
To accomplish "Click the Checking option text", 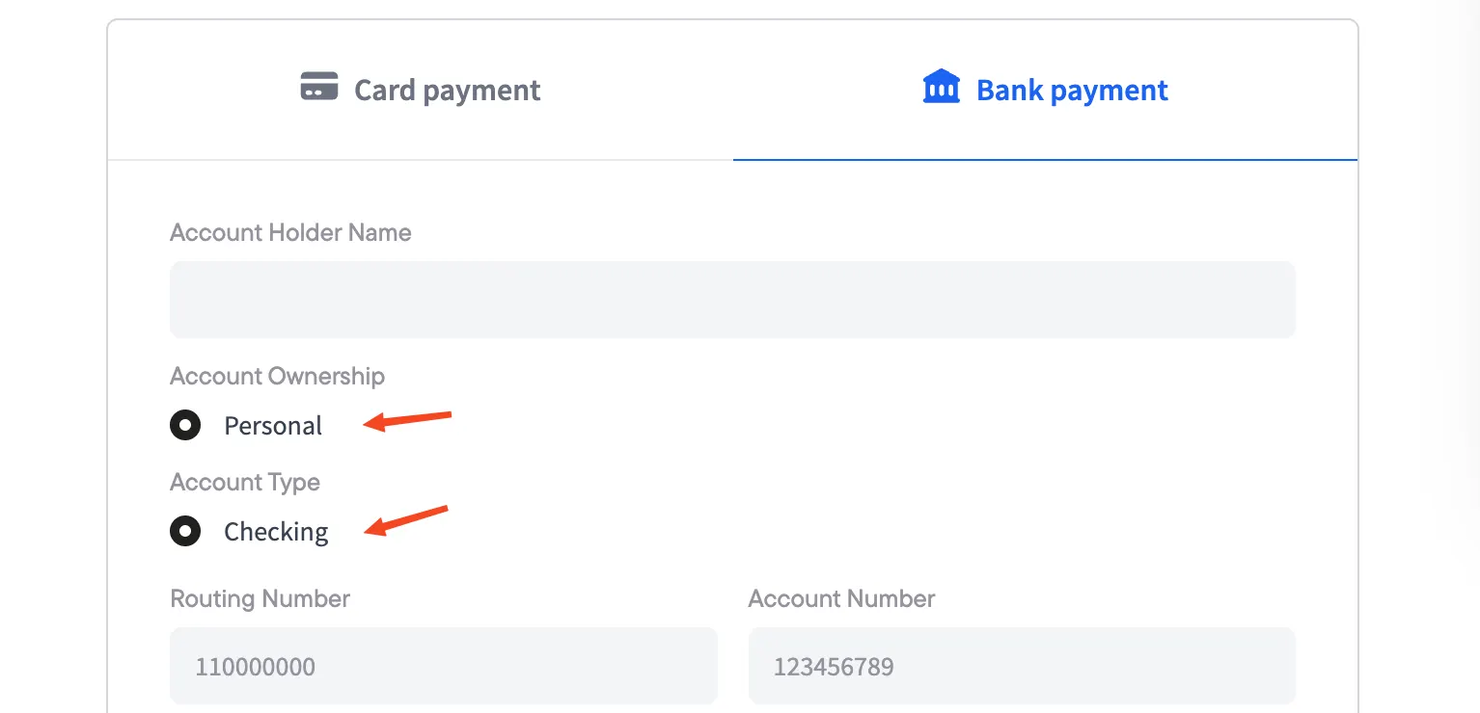I will click(x=276, y=532).
